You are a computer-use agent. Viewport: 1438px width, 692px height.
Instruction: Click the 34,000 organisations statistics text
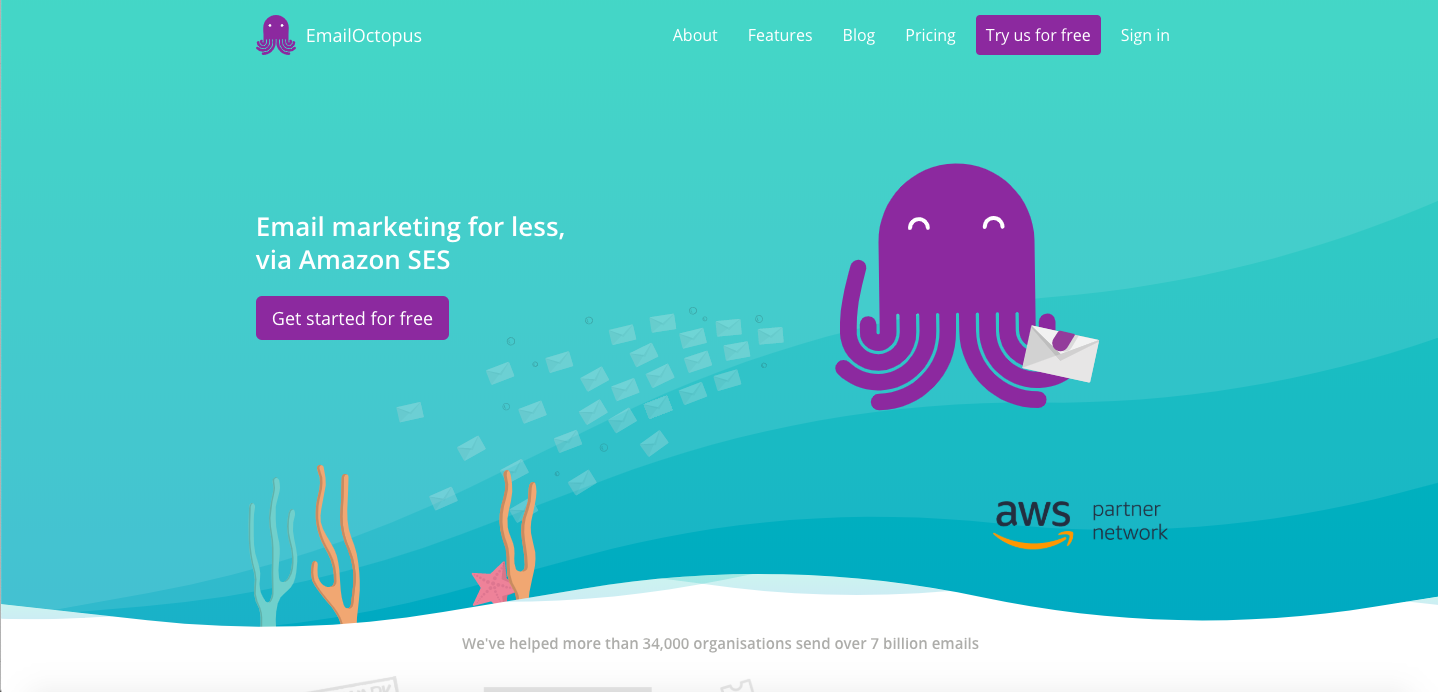pyautogui.click(x=720, y=644)
